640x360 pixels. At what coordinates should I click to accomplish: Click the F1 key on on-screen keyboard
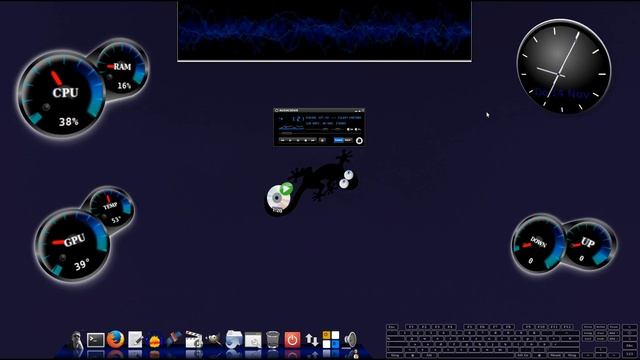[411, 327]
